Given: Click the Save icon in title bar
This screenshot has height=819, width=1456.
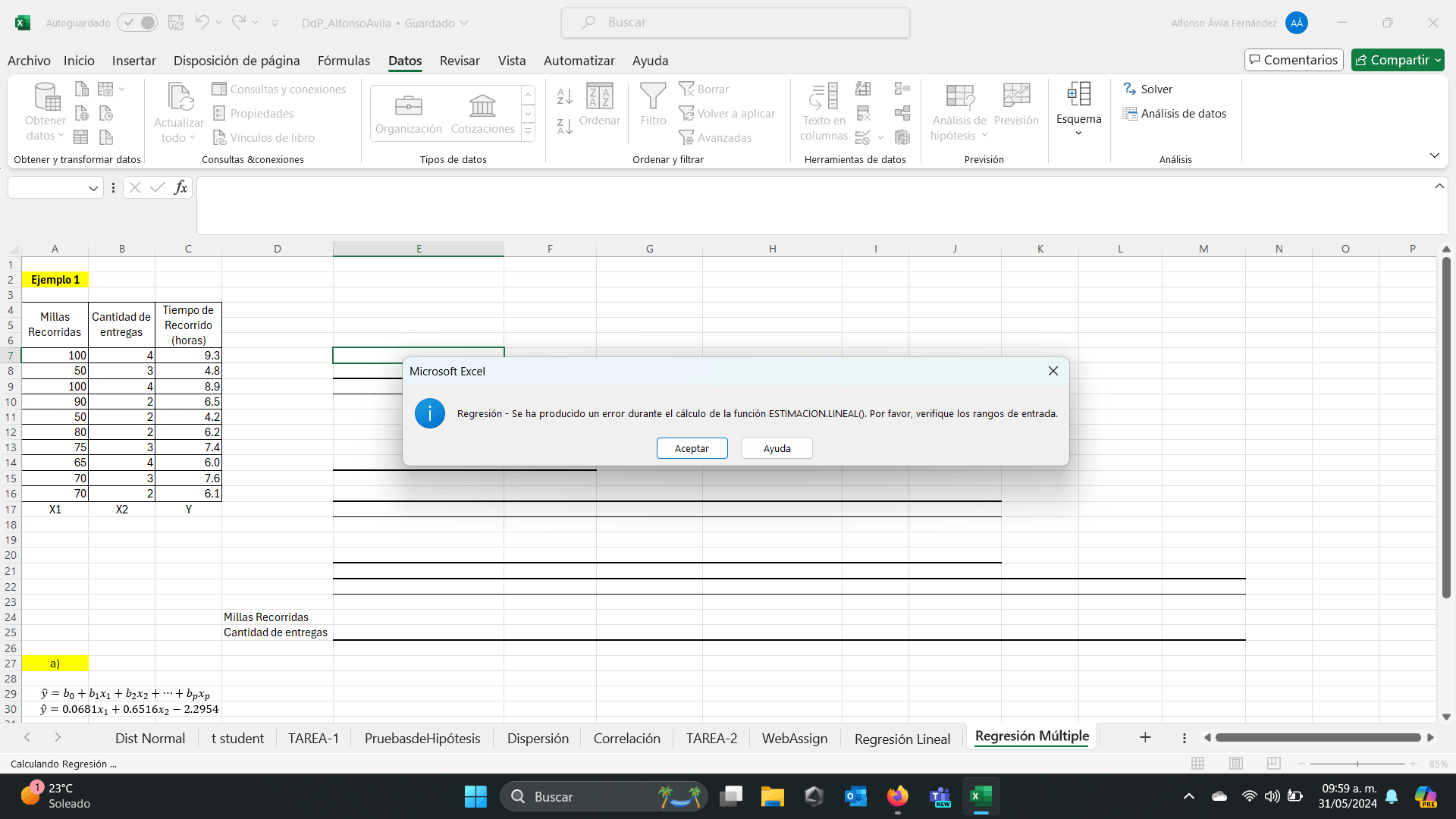Looking at the screenshot, I should (x=176, y=23).
